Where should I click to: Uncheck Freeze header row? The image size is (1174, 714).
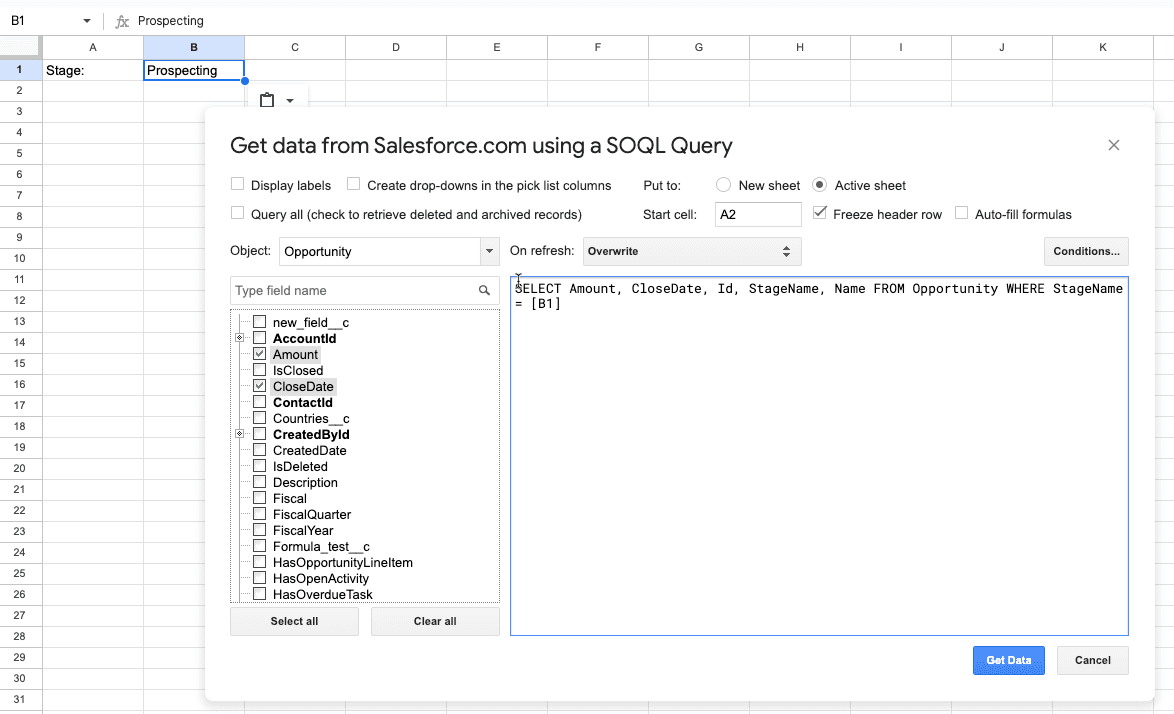[x=820, y=213]
